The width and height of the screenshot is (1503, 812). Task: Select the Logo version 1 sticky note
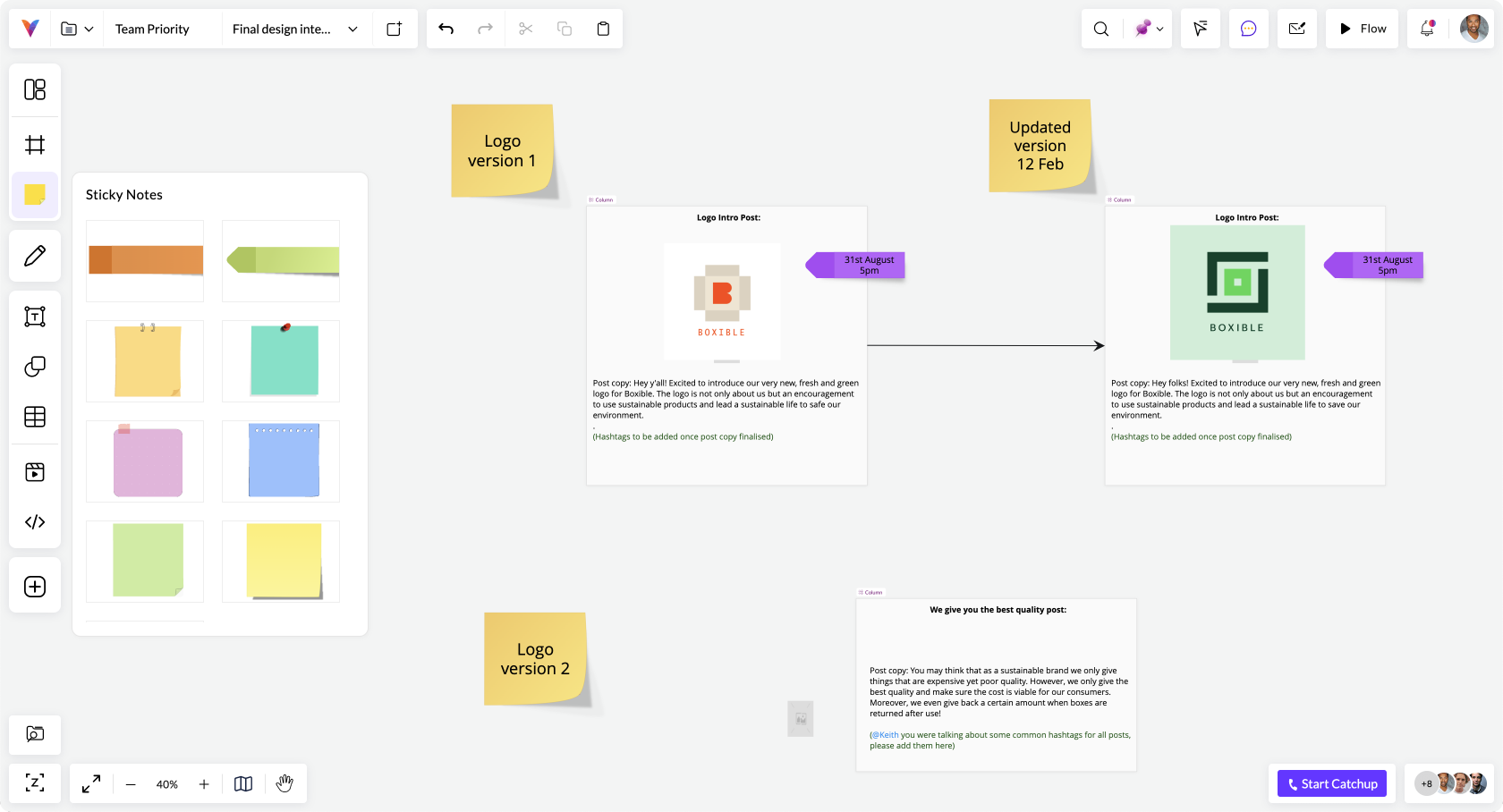(503, 150)
